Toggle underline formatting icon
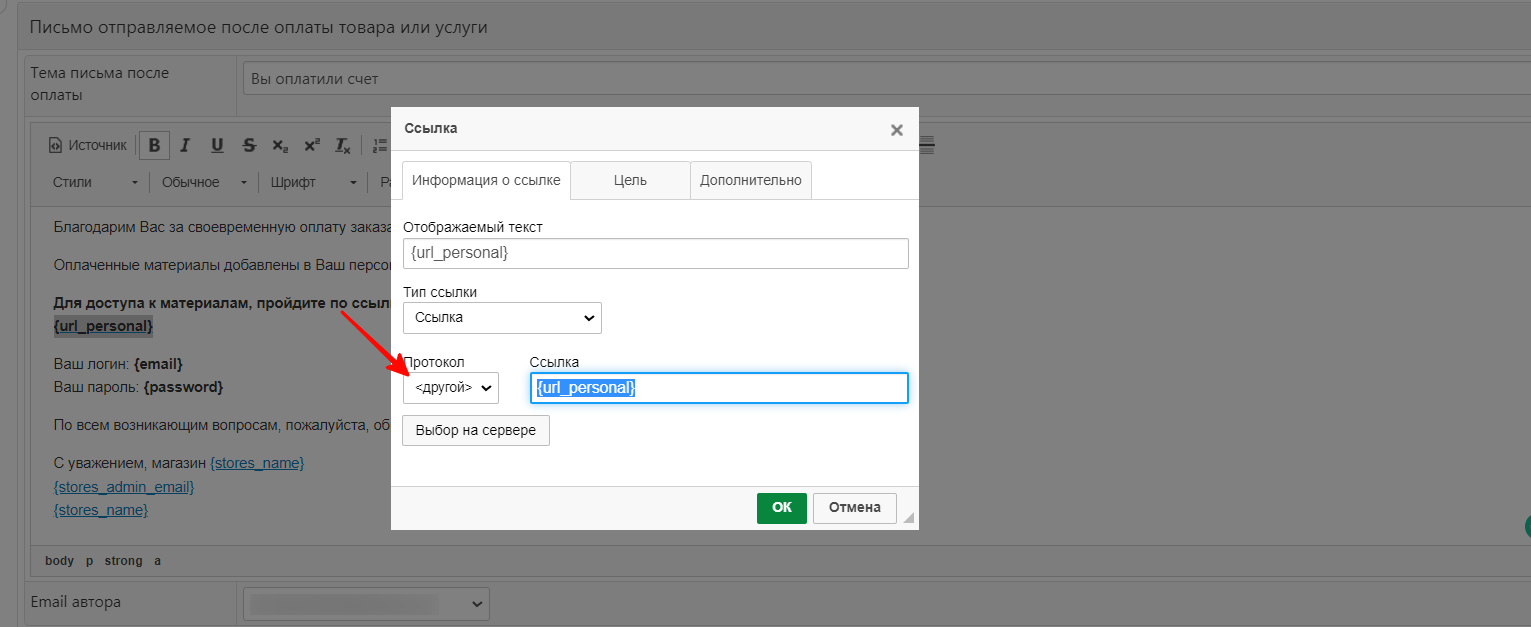 (217, 145)
